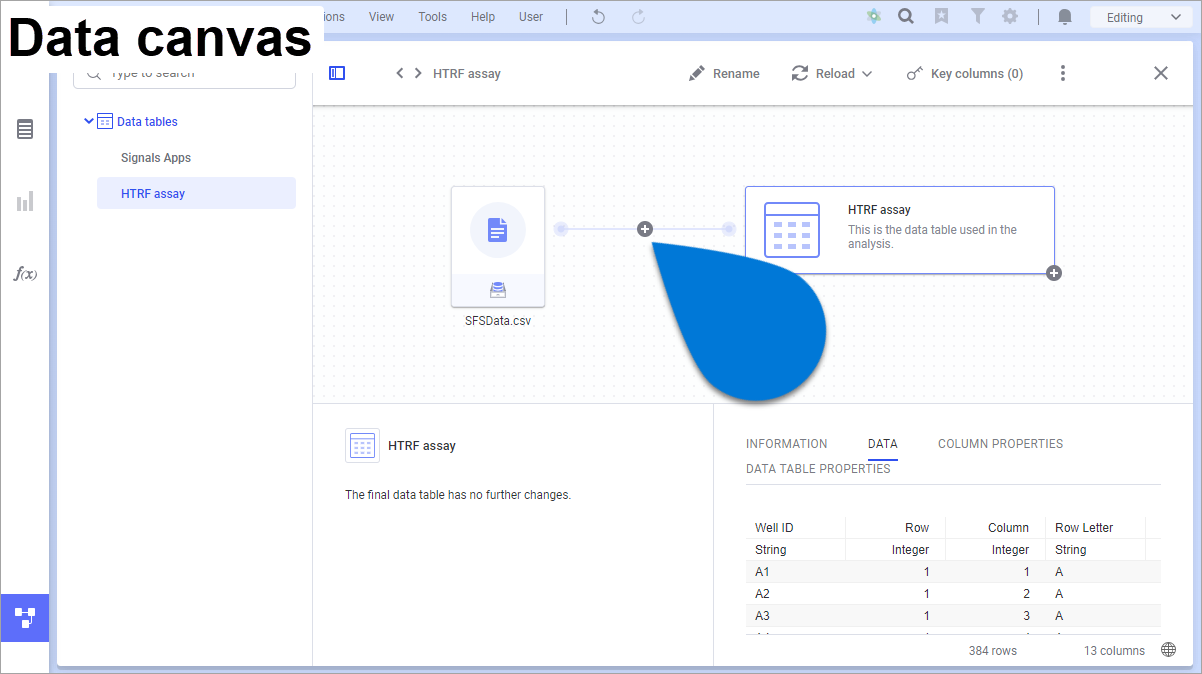Select the HTRF assay data table

coord(196,193)
